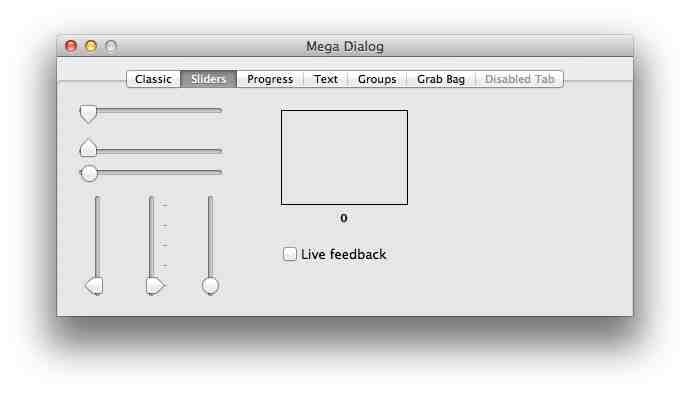
Task: Select the Sliders tab
Action: pos(209,79)
